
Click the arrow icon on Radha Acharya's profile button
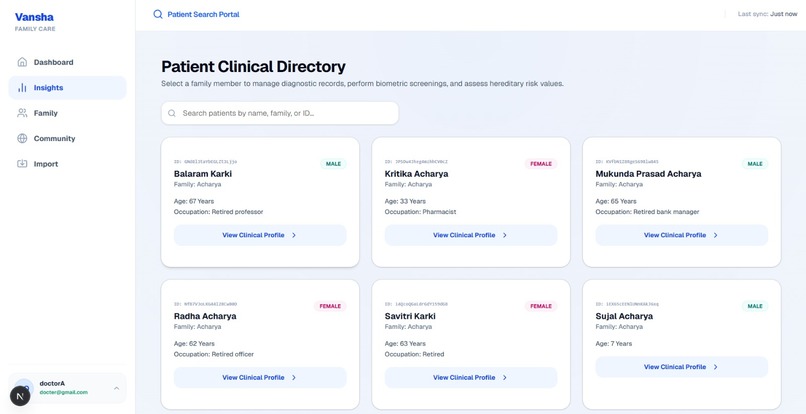(x=294, y=377)
